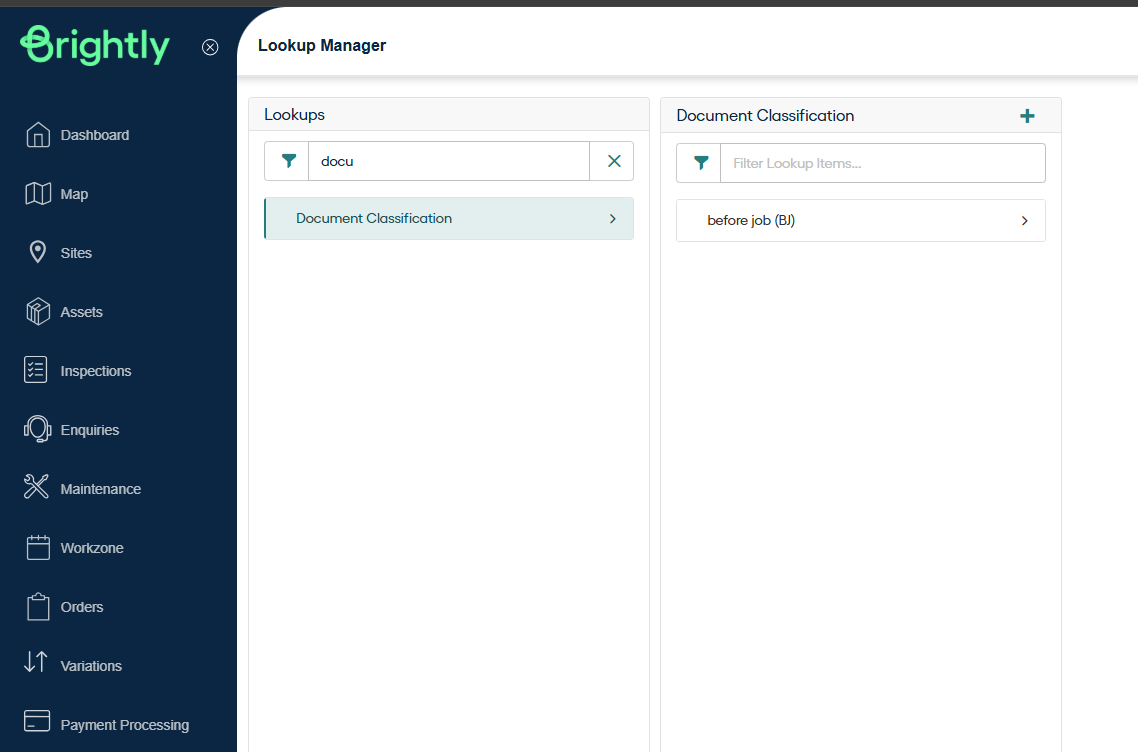
Task: Open the Enquiries headset icon
Action: click(37, 430)
